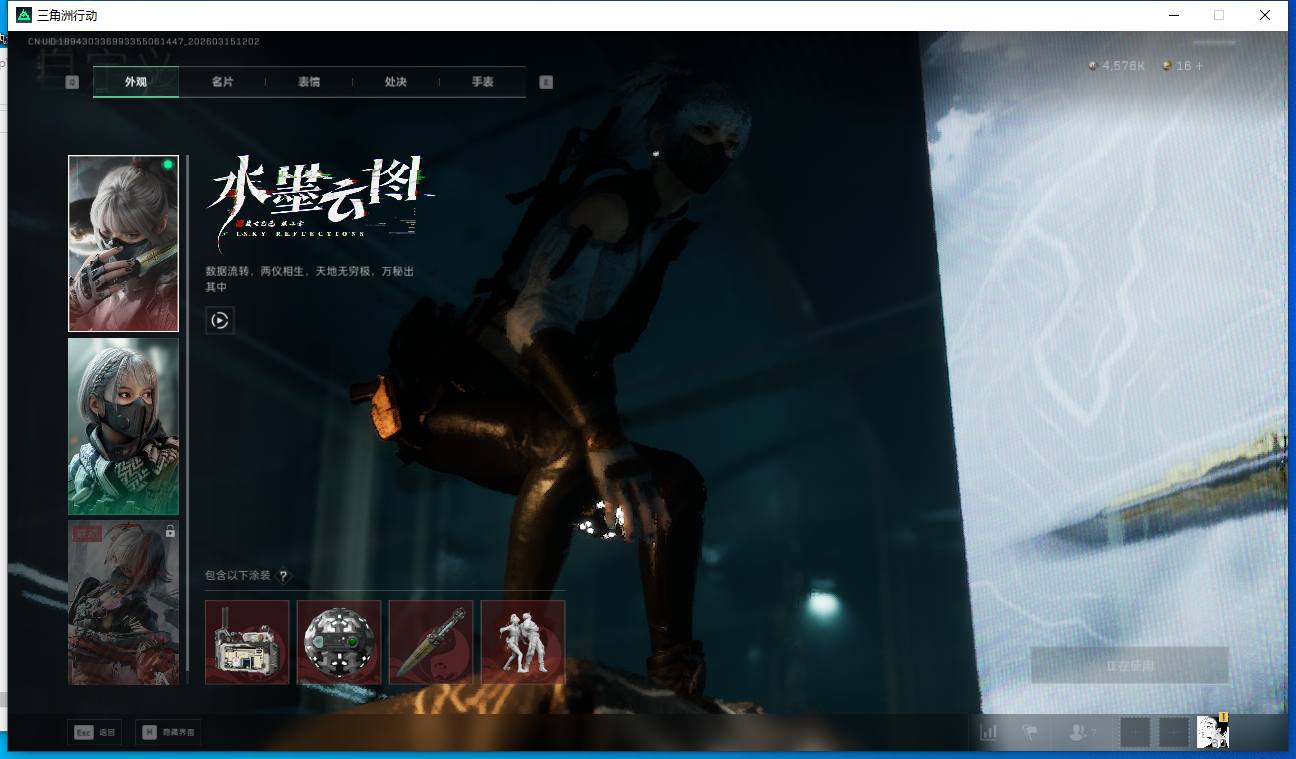Open the 手表 tab

coord(483,82)
